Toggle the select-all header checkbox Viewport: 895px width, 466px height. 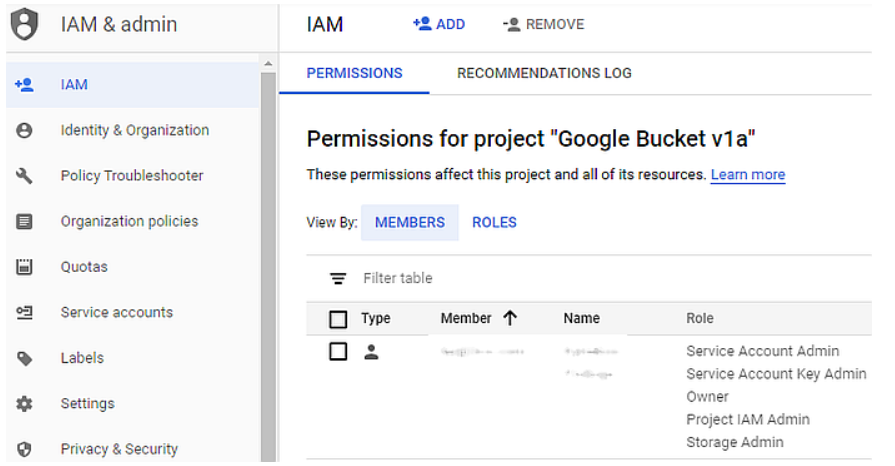[338, 319]
